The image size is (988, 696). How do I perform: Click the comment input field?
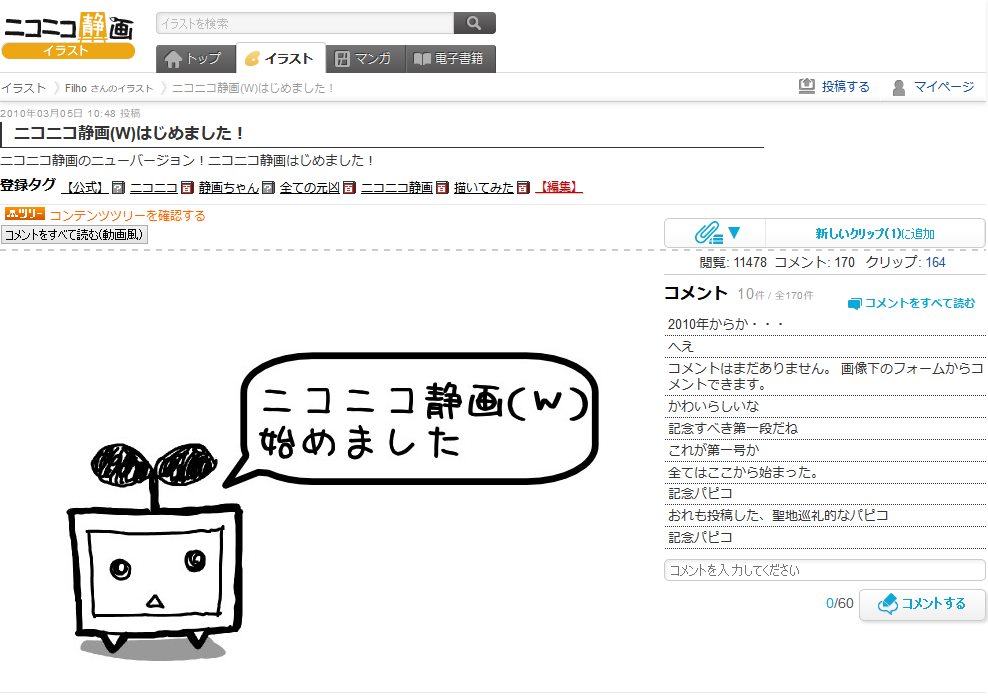point(824,570)
